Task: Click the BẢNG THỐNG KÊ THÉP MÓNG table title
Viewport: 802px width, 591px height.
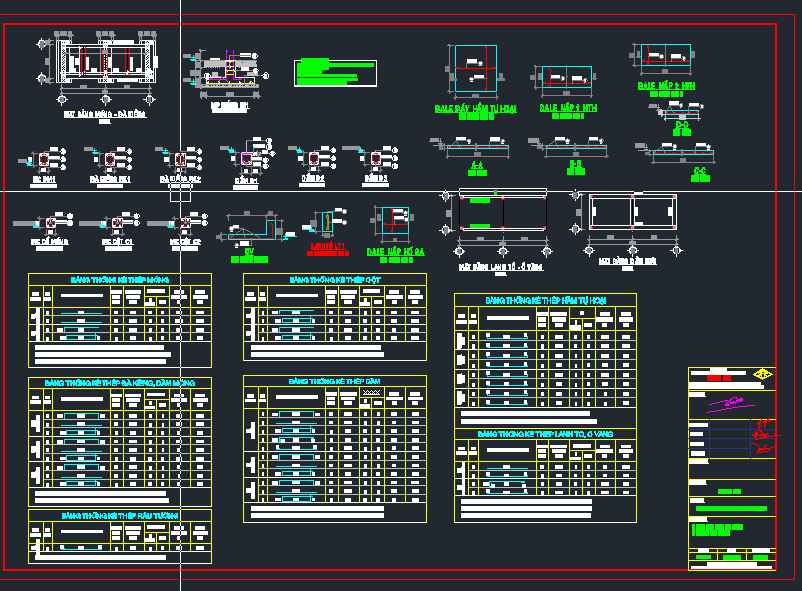Action: (x=119, y=280)
